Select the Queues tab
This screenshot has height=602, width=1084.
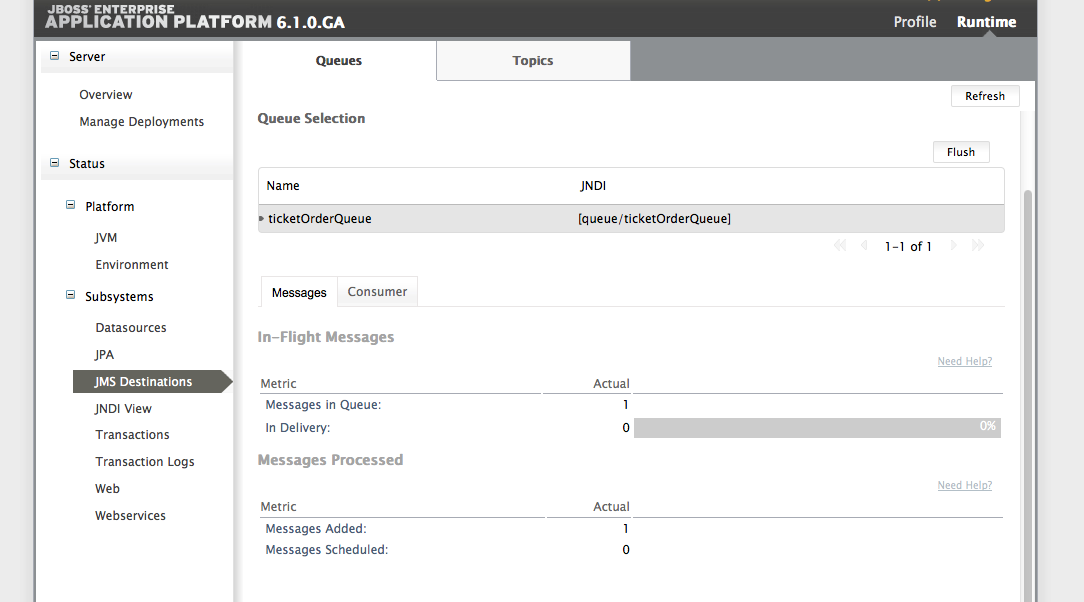(338, 60)
